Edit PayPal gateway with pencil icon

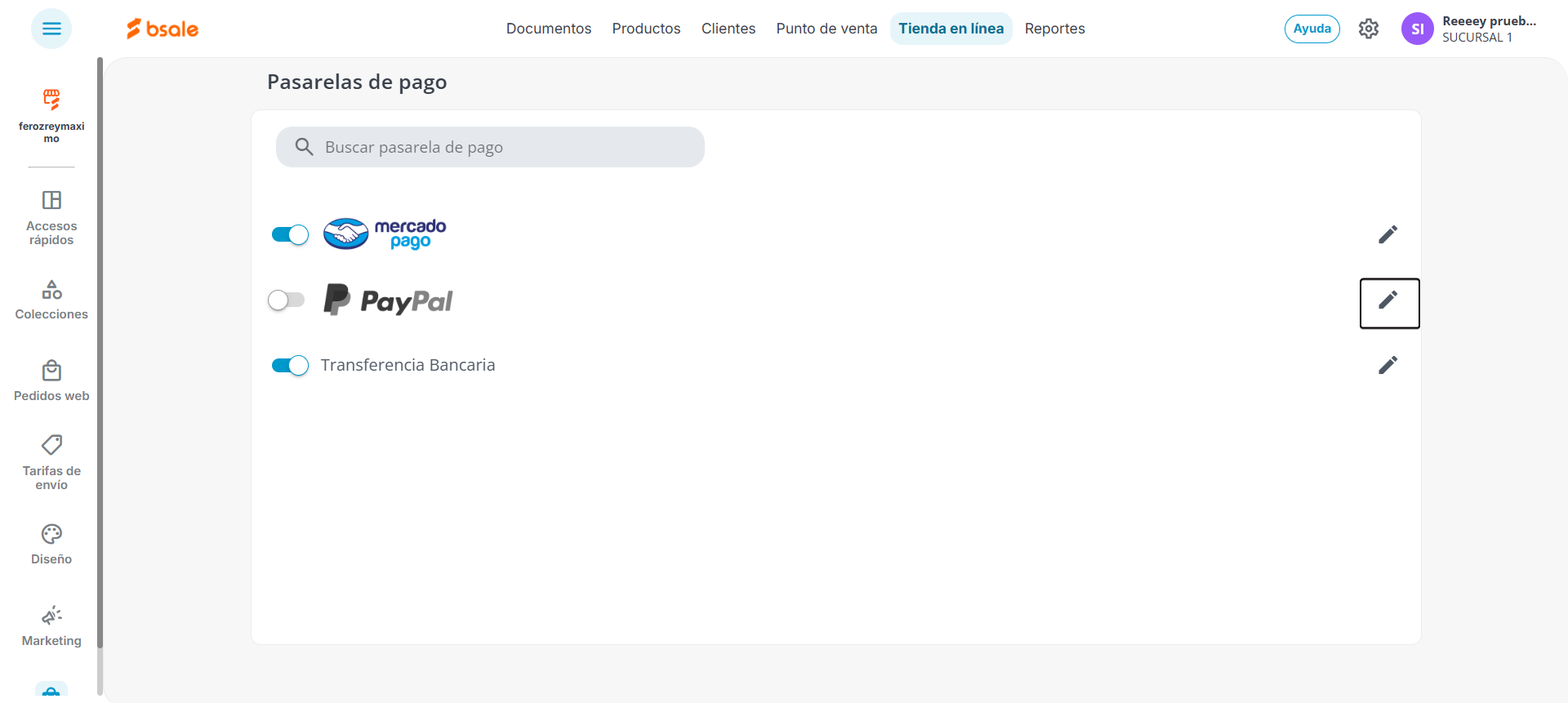point(1389,303)
